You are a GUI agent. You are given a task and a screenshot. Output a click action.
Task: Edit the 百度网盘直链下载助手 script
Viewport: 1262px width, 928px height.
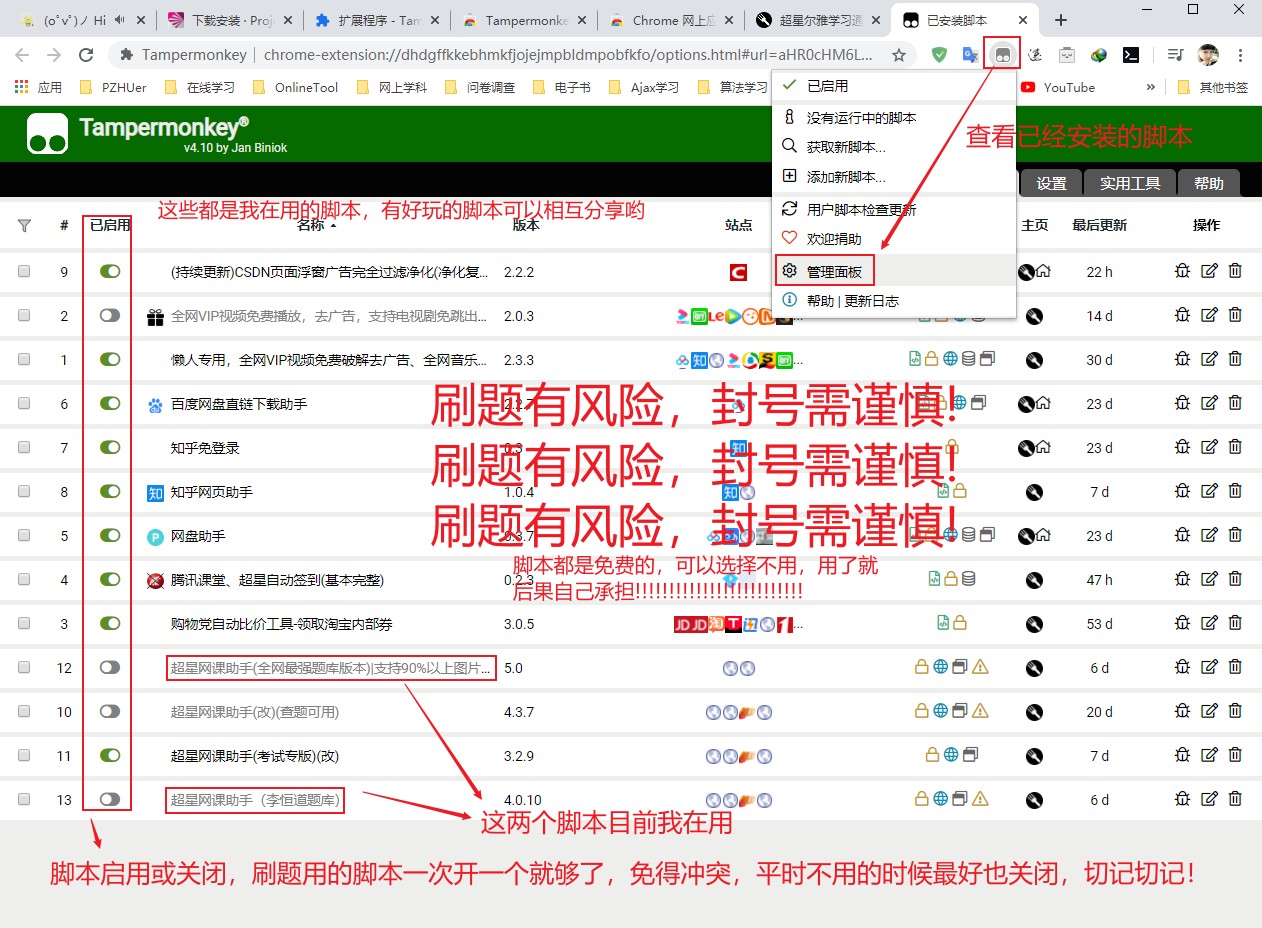click(1209, 403)
